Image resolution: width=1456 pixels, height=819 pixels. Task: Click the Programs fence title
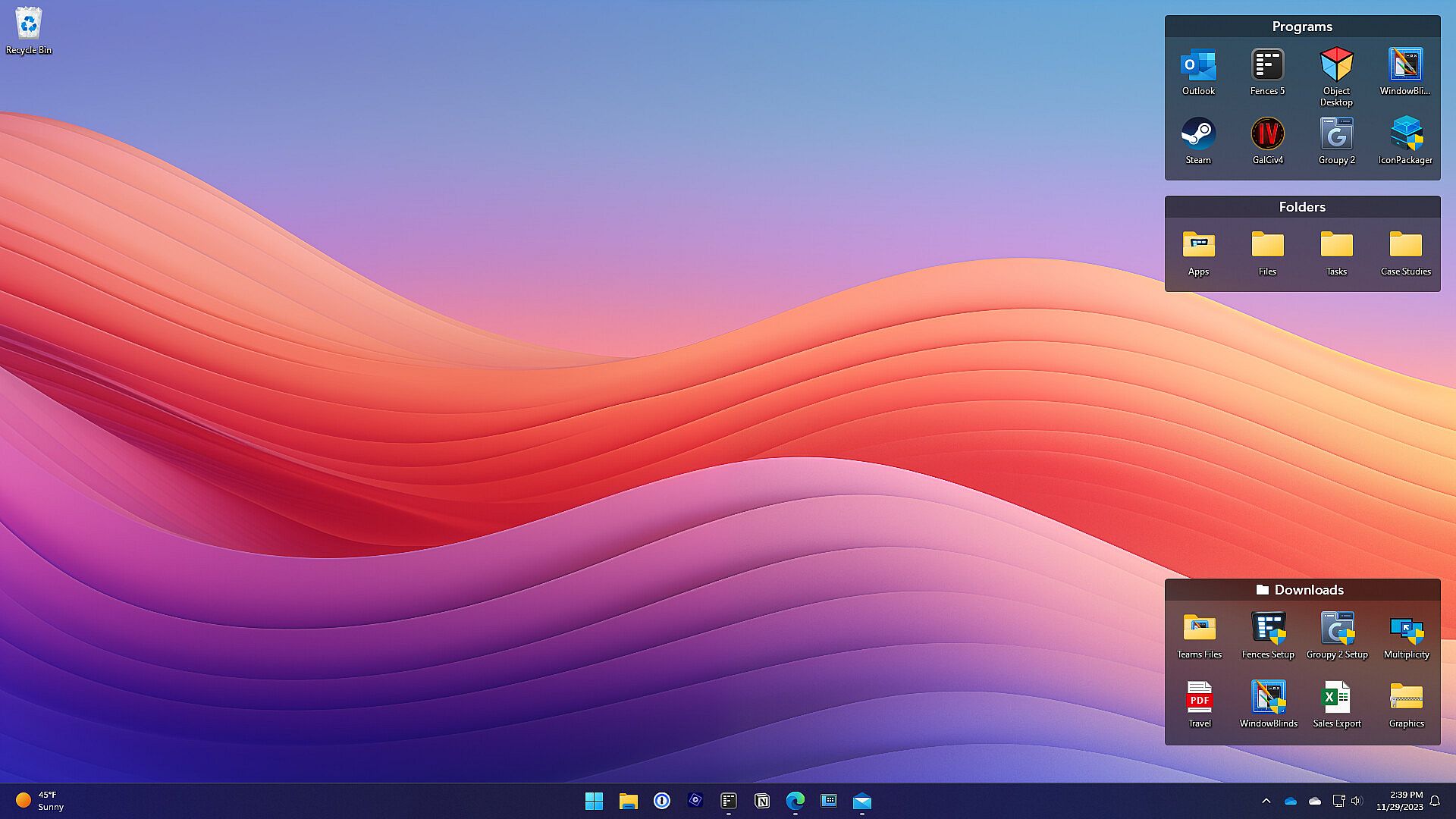click(x=1301, y=27)
